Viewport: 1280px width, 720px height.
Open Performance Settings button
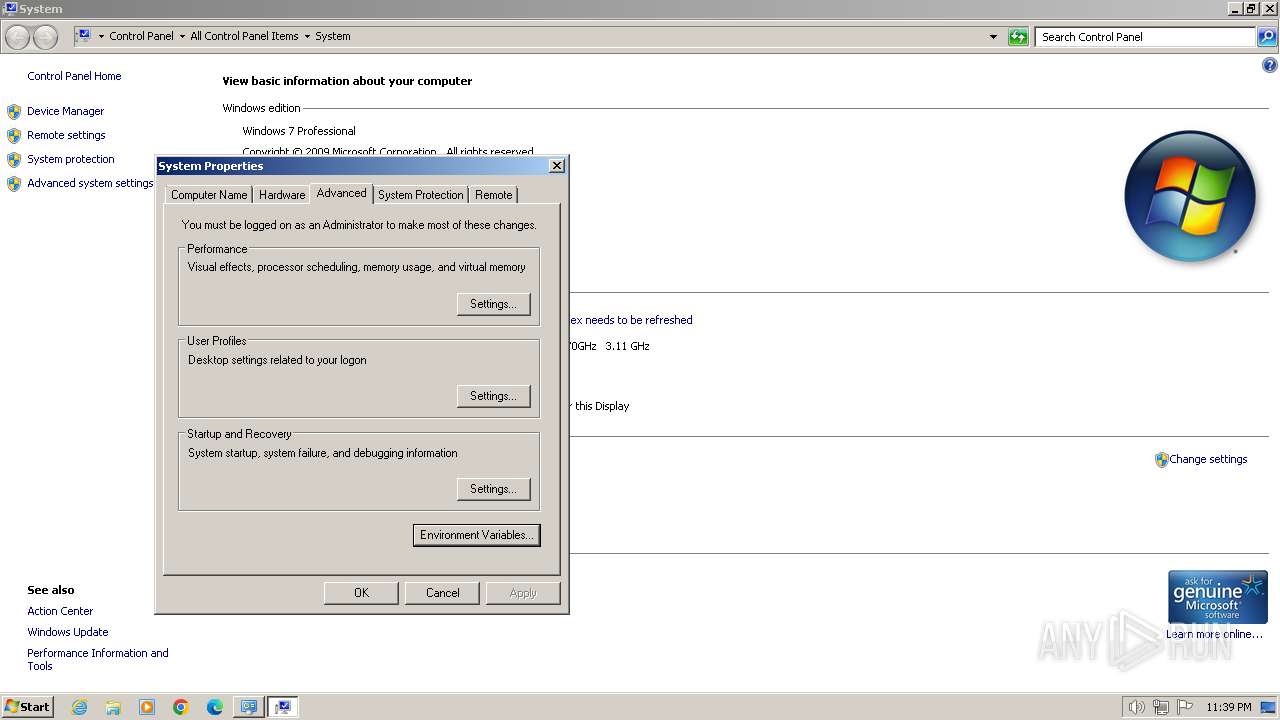[x=493, y=304]
